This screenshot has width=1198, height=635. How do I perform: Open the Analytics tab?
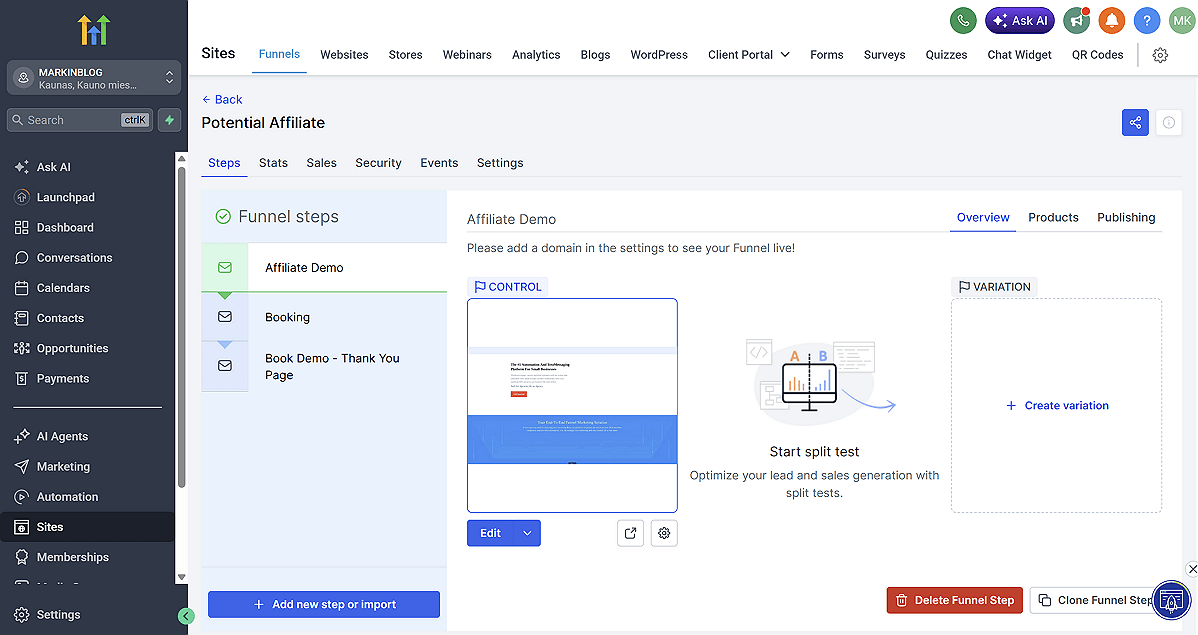[x=536, y=55]
